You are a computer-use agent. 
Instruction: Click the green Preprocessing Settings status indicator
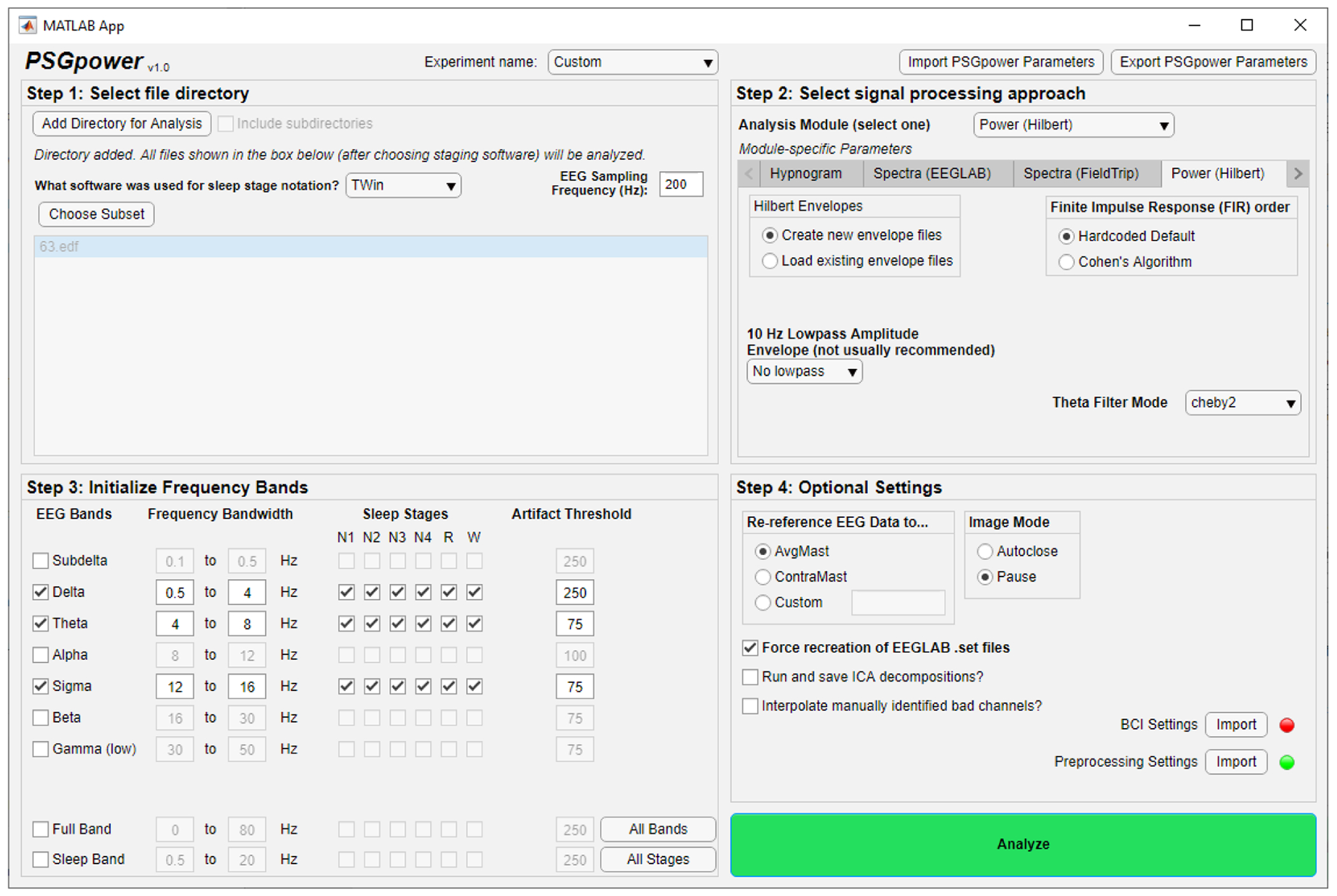pos(1286,762)
